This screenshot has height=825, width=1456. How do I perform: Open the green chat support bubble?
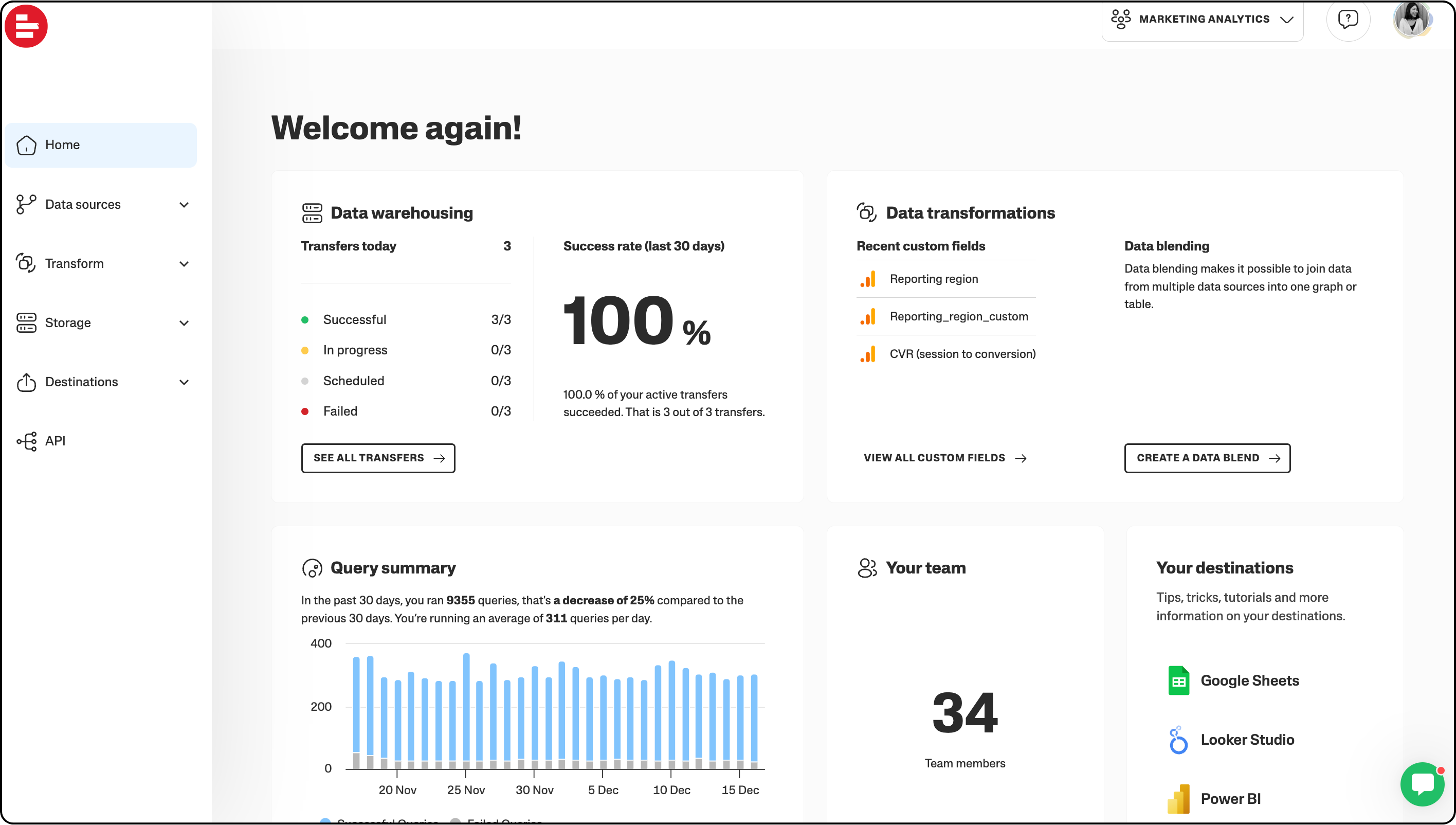pos(1423,784)
